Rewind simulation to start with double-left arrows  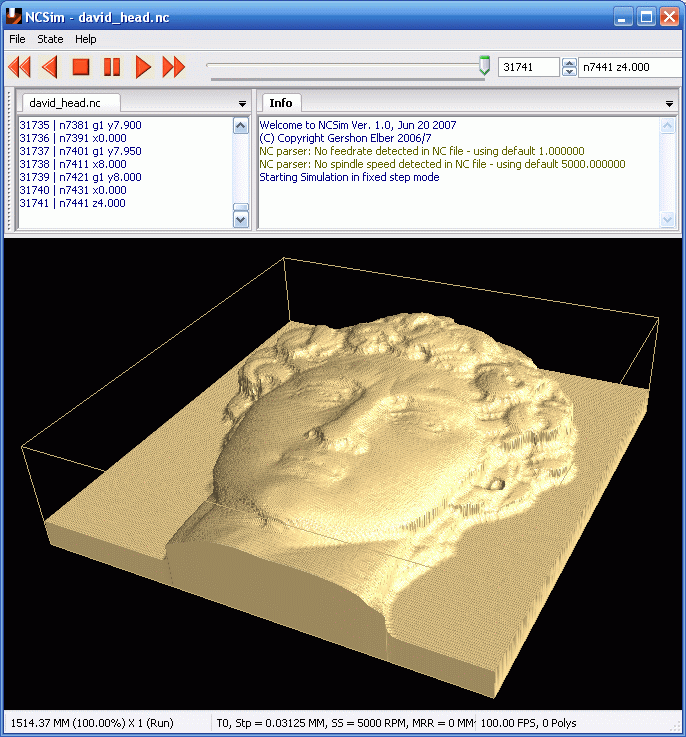[19, 67]
